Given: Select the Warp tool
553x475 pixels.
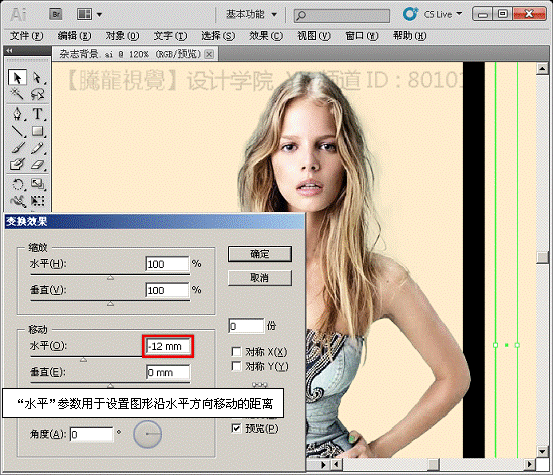Looking at the screenshot, I should (17, 201).
